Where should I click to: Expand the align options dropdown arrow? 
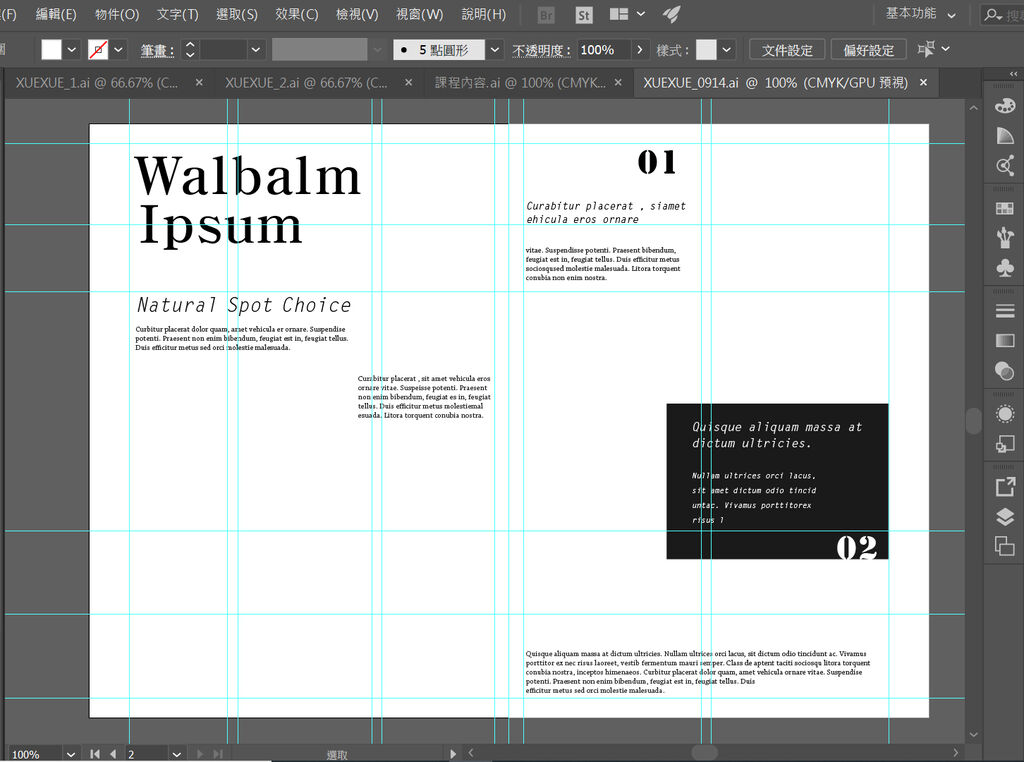pos(945,49)
